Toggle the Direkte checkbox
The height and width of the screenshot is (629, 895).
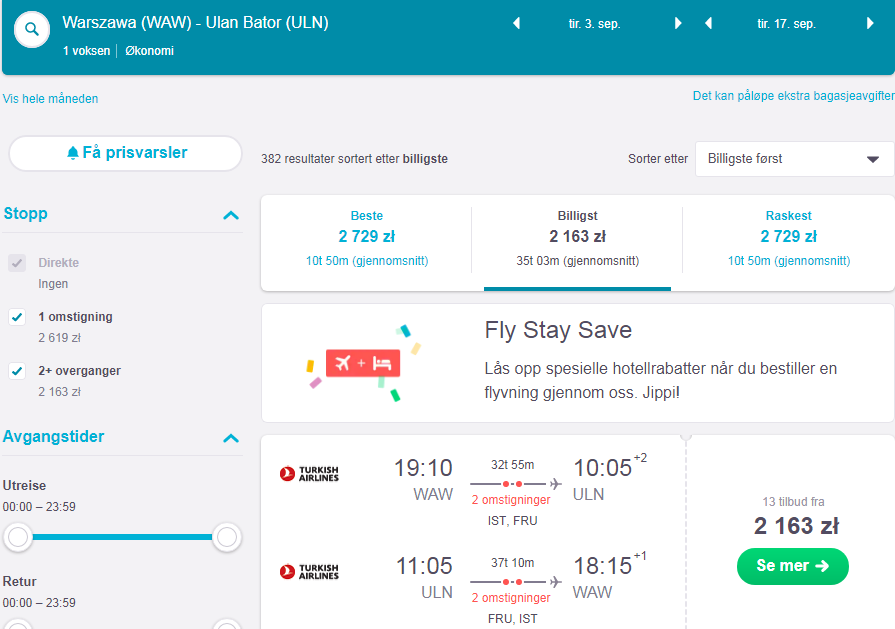[17, 263]
